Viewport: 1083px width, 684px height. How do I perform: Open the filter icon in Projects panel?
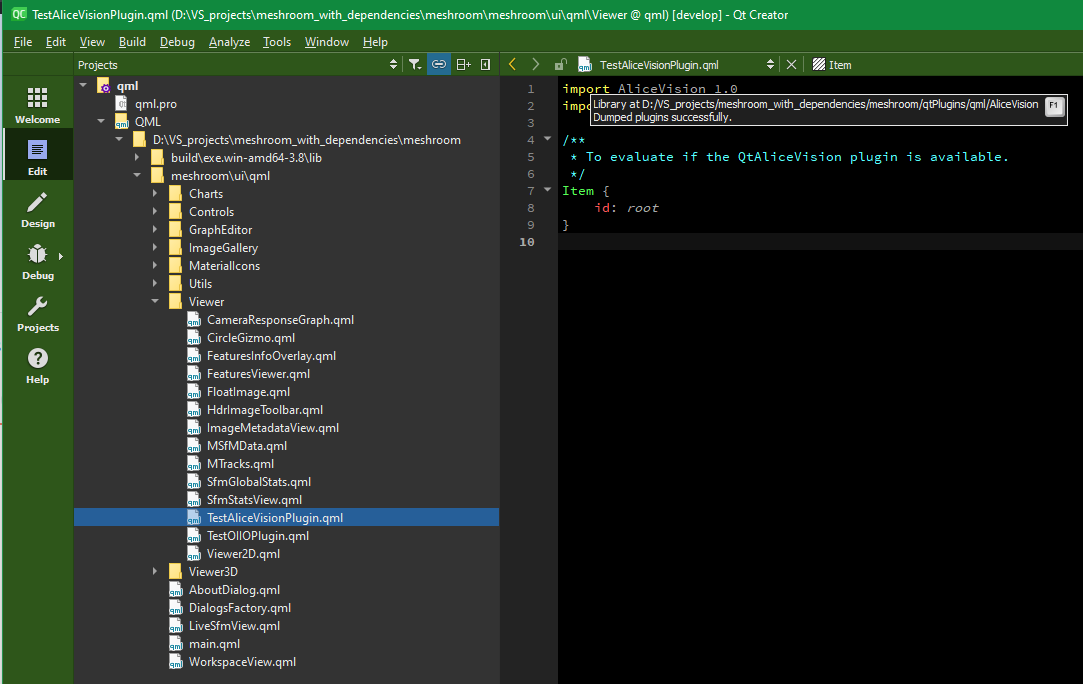click(415, 63)
